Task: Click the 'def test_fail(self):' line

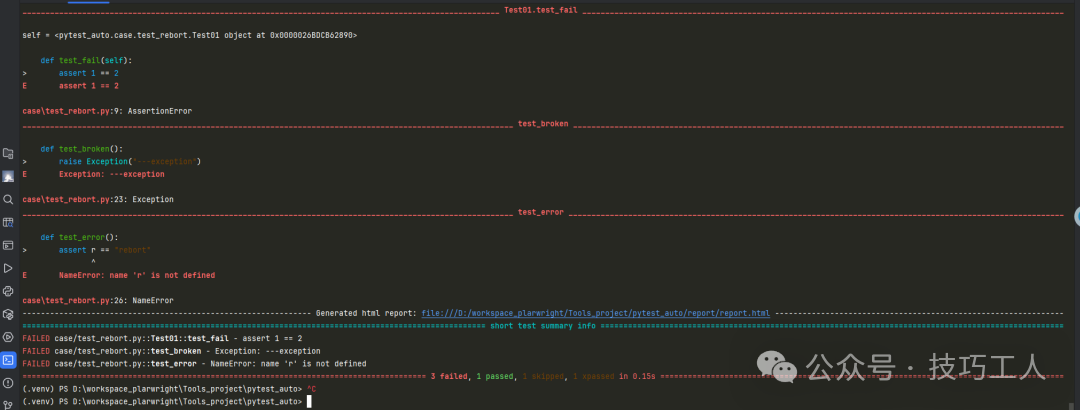Action: click(86, 60)
